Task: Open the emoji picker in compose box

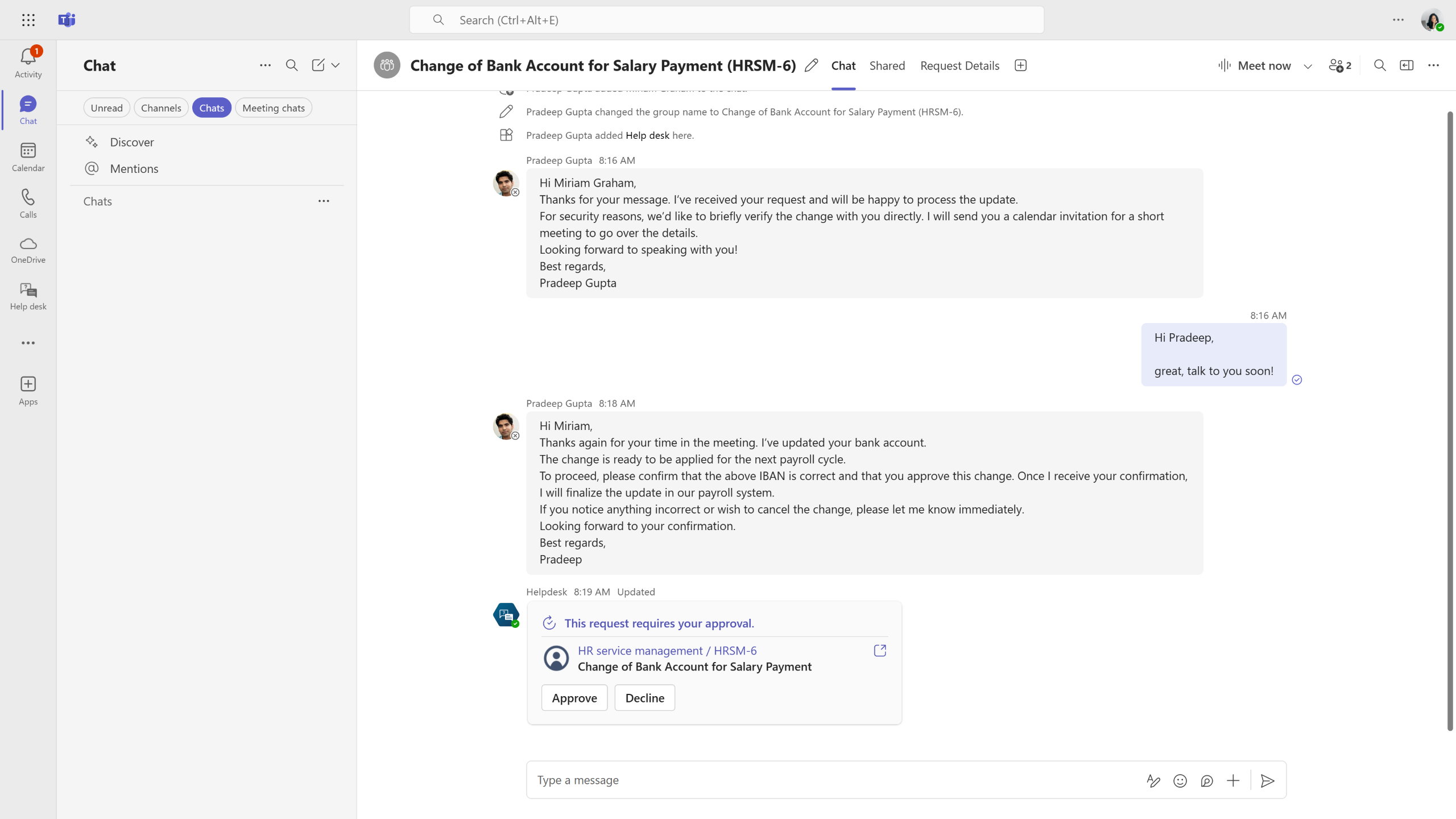Action: pos(1180,780)
